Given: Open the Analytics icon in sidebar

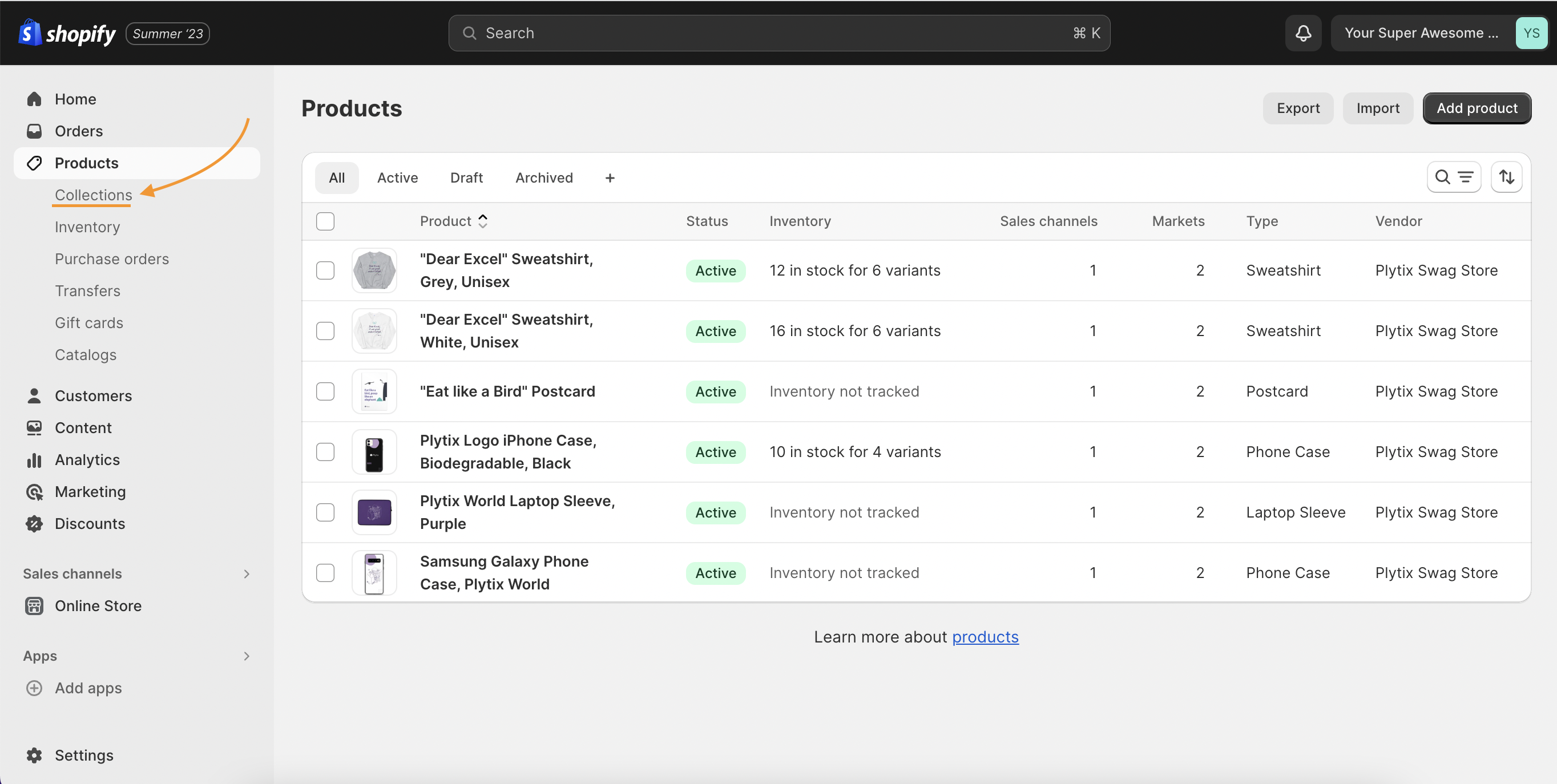Looking at the screenshot, I should (34, 459).
